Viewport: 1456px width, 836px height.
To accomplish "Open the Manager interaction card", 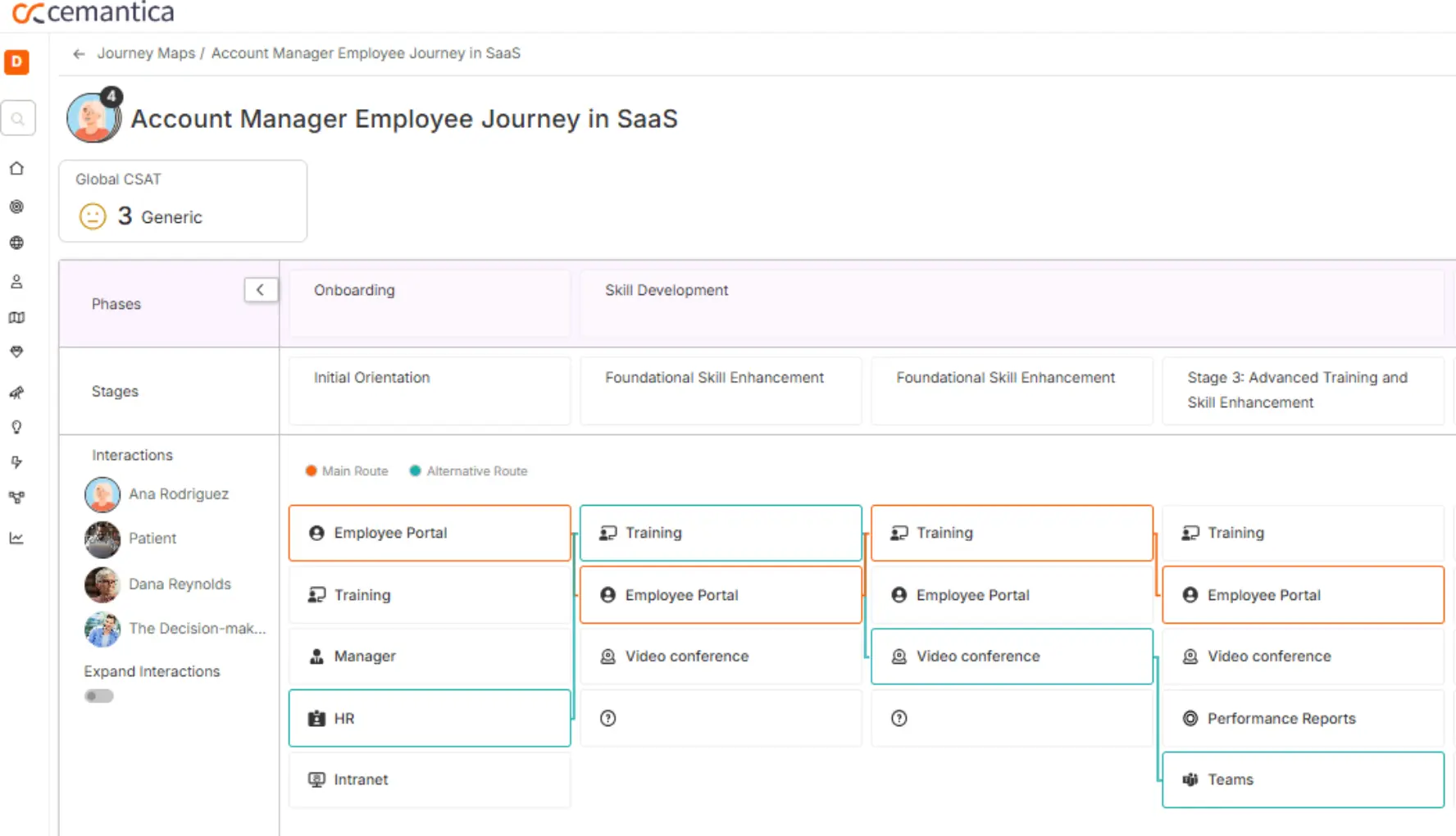I will click(430, 657).
